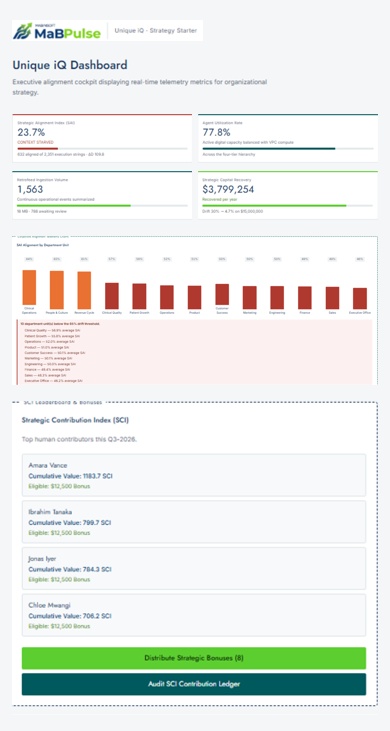Image resolution: width=390 pixels, height=731 pixels.
Task: Open Jonas Iyer contributor card
Action: [x=194, y=569]
